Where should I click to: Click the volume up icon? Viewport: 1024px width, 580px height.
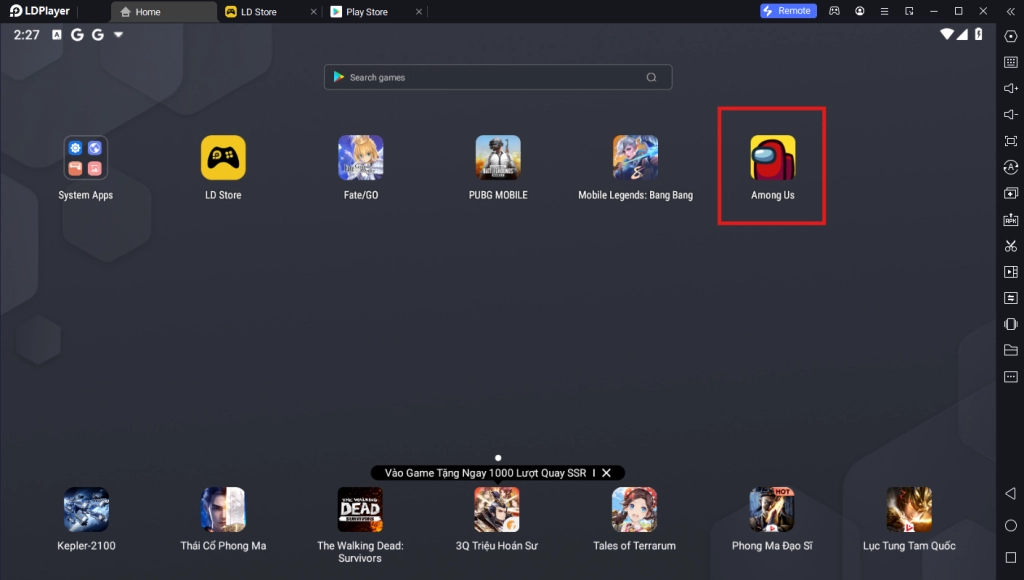[1010, 88]
